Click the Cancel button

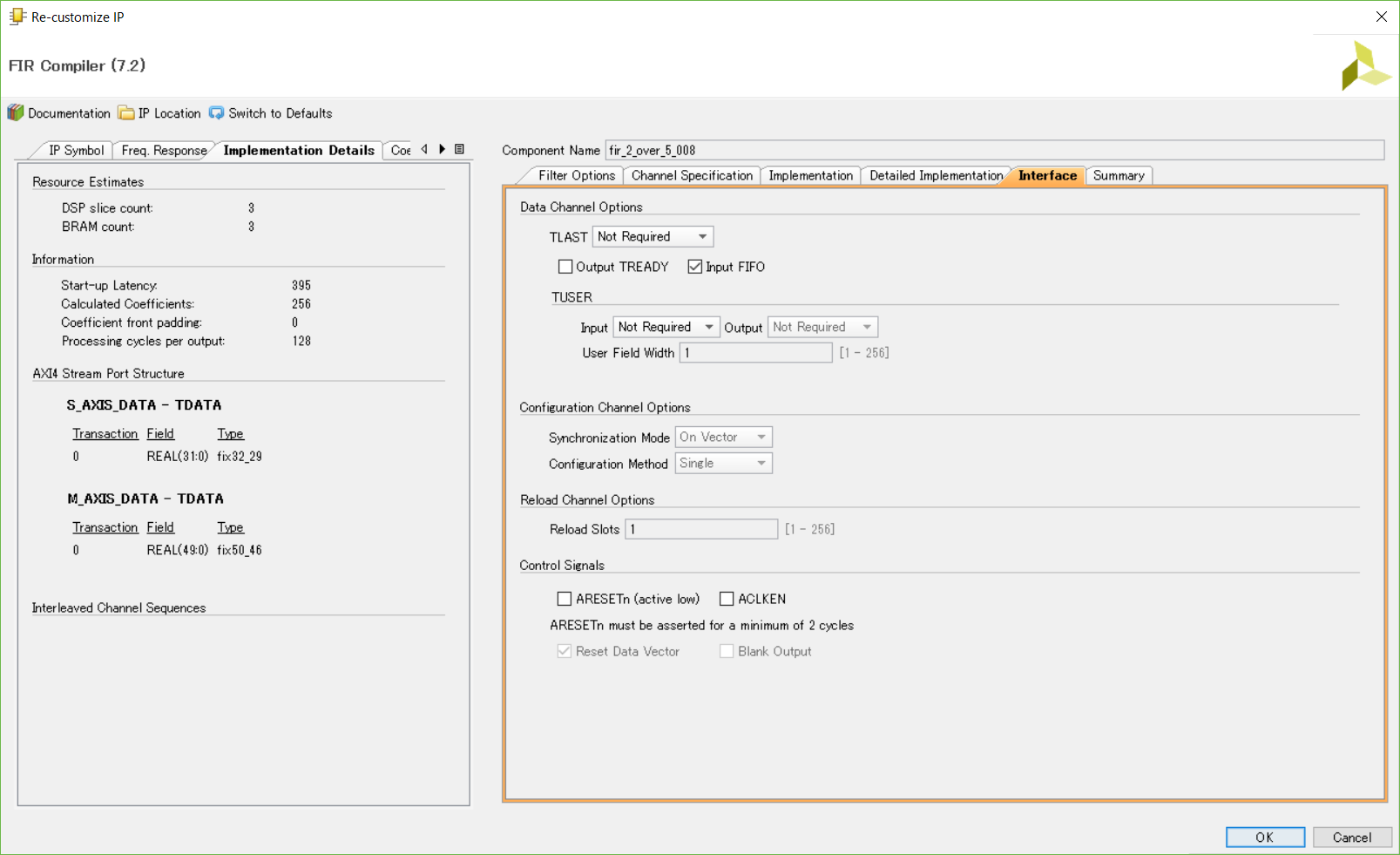(1352, 837)
